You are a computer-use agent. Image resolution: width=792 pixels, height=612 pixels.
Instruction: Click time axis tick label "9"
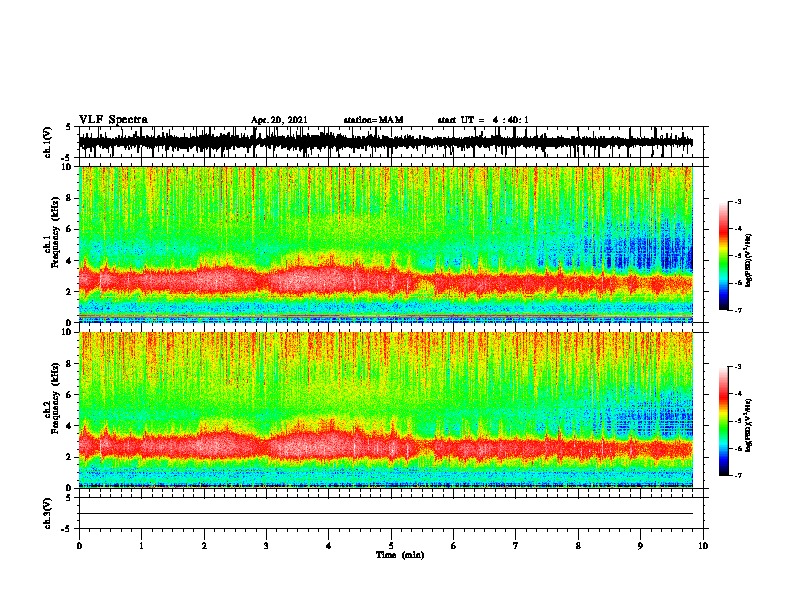tap(640, 546)
